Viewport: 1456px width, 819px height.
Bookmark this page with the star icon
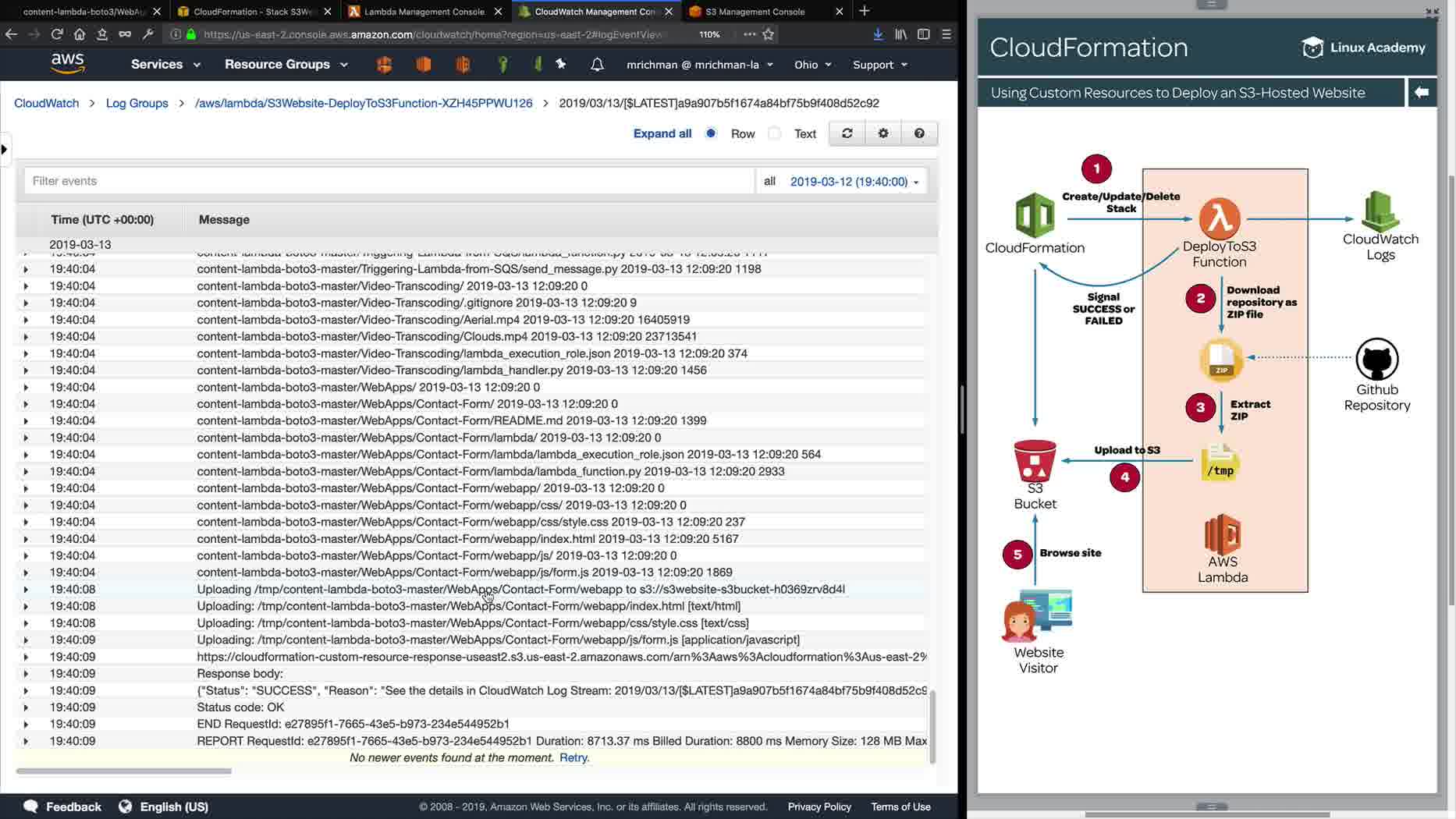(x=769, y=34)
